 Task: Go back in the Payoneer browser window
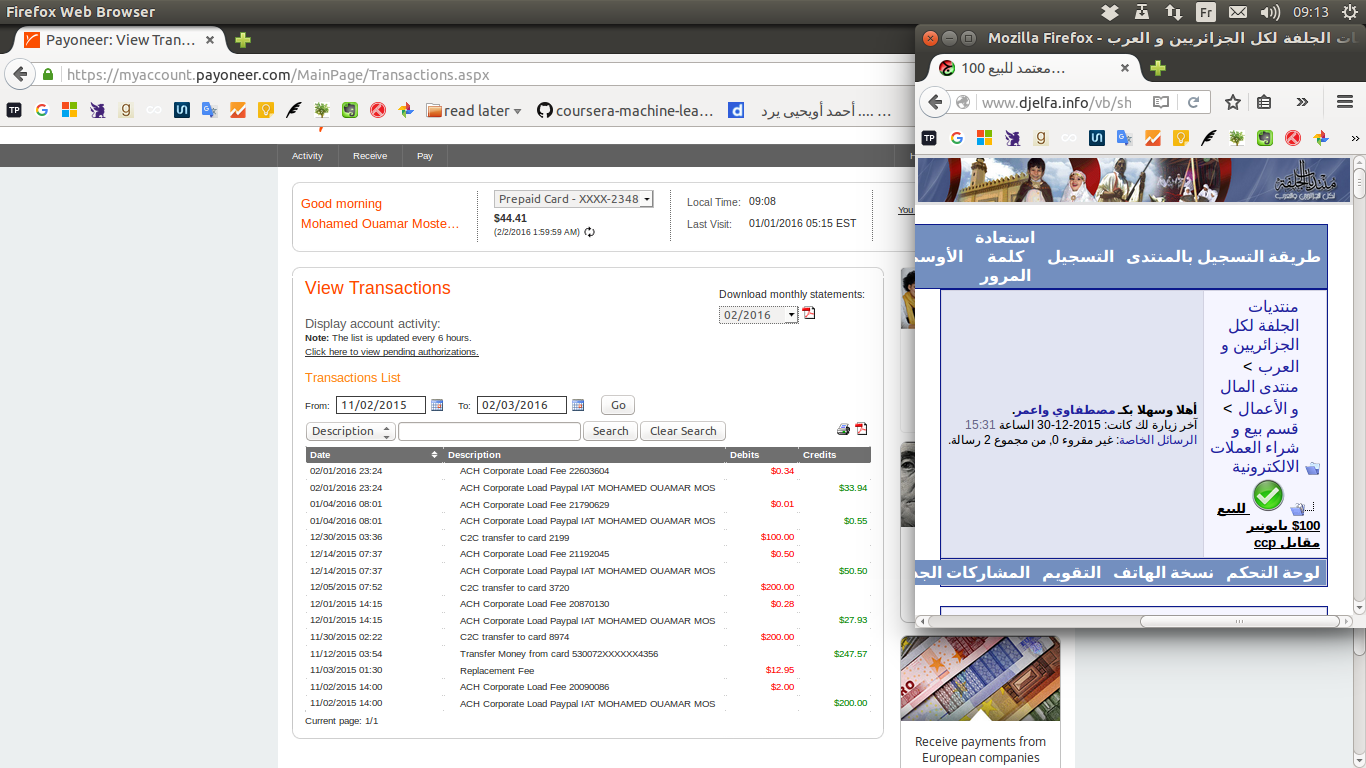coord(19,75)
